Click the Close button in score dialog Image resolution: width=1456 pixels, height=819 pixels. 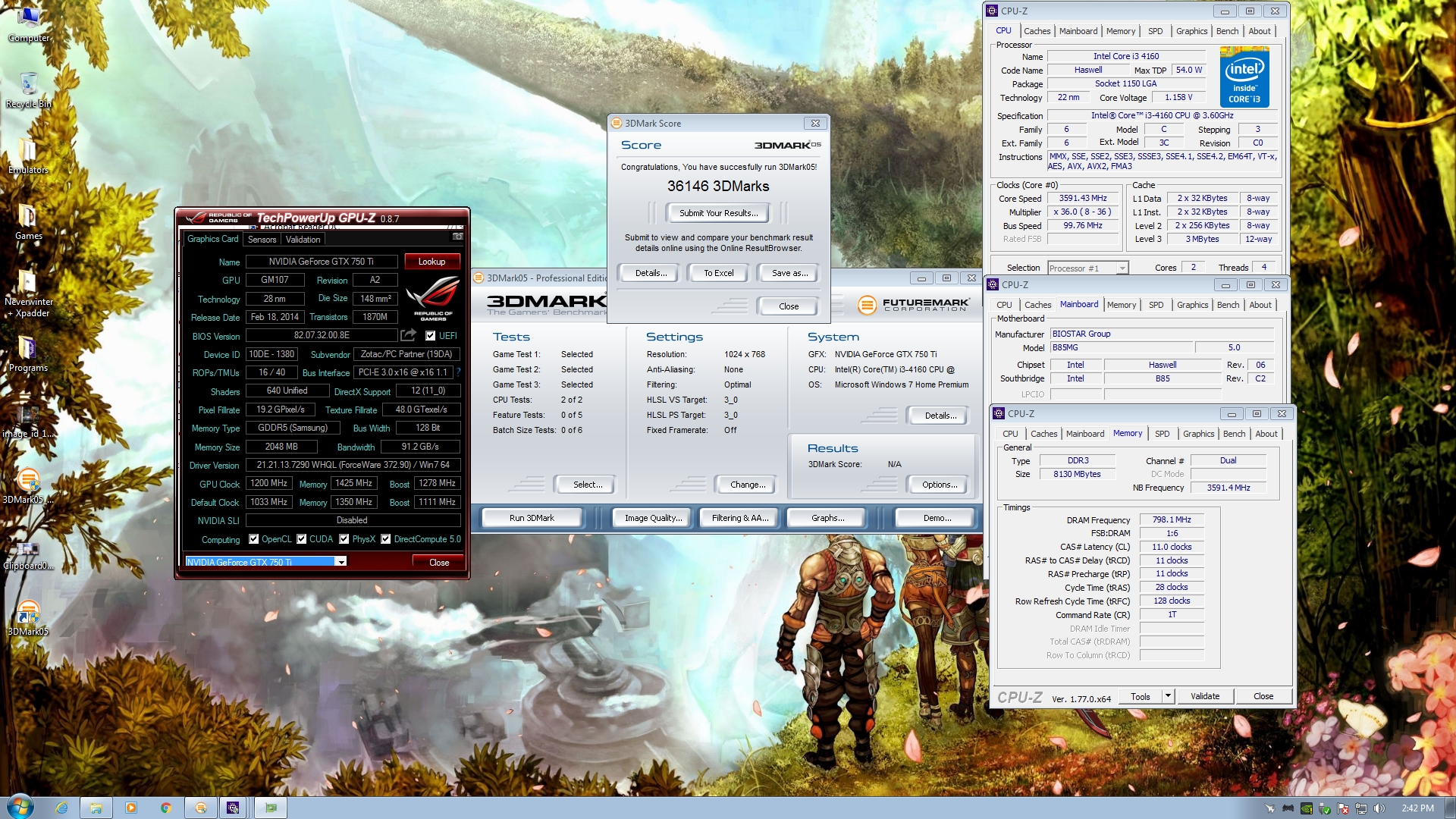pyautogui.click(x=788, y=306)
